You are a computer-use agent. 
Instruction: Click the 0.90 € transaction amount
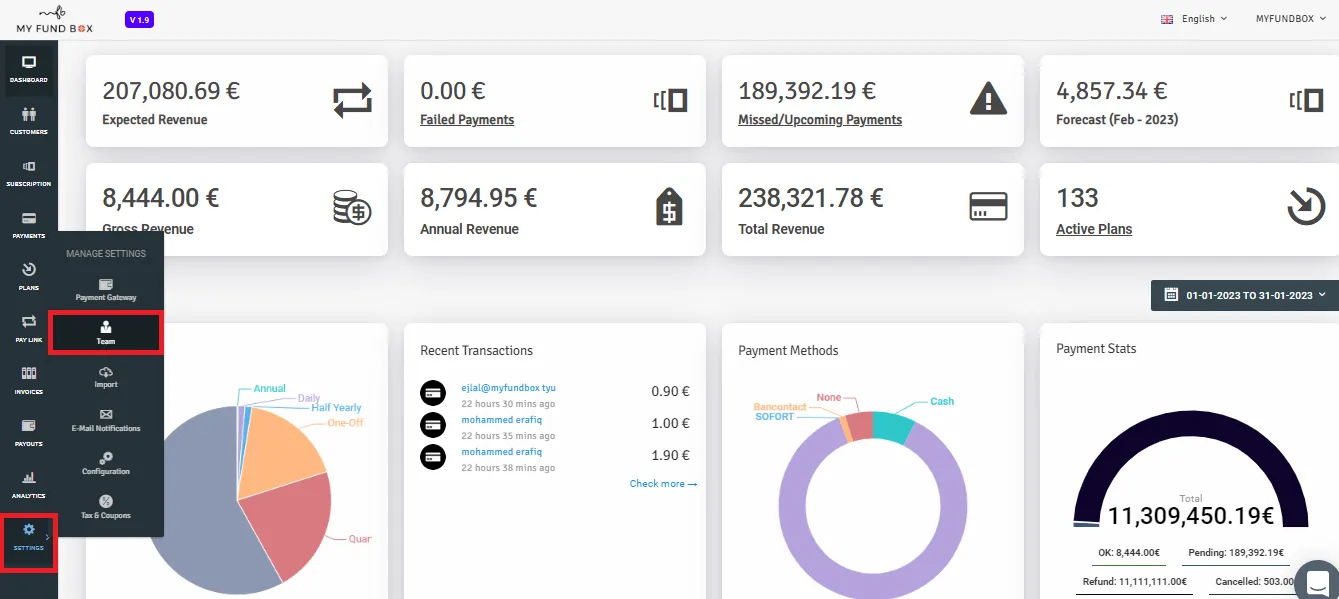point(671,392)
